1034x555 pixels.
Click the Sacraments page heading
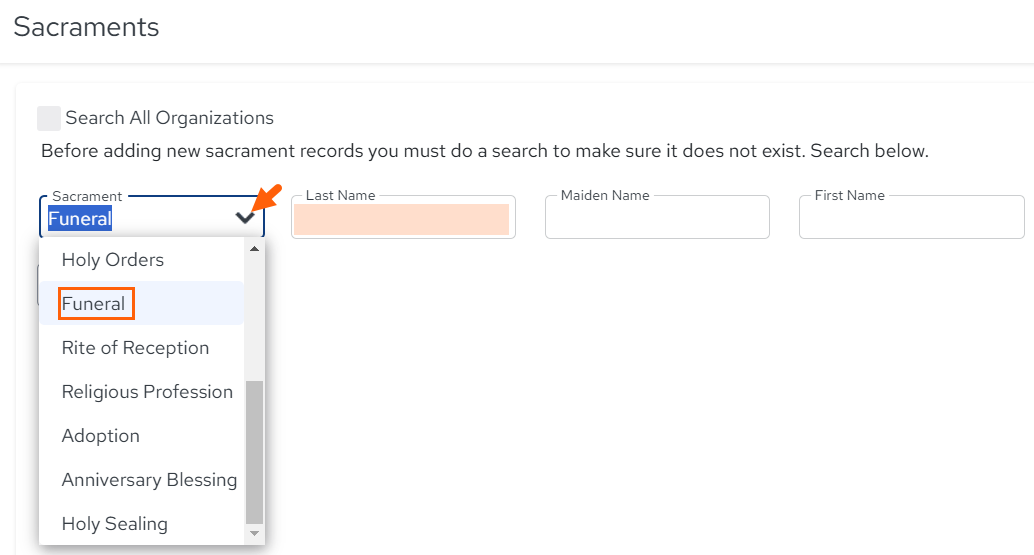(86, 27)
